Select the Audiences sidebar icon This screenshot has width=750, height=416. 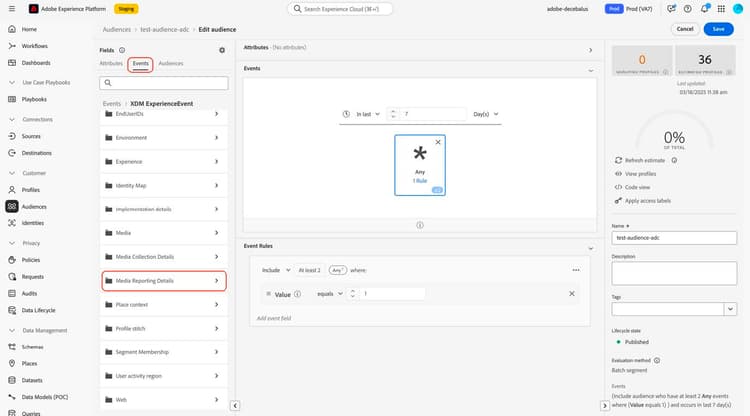pos(12,207)
